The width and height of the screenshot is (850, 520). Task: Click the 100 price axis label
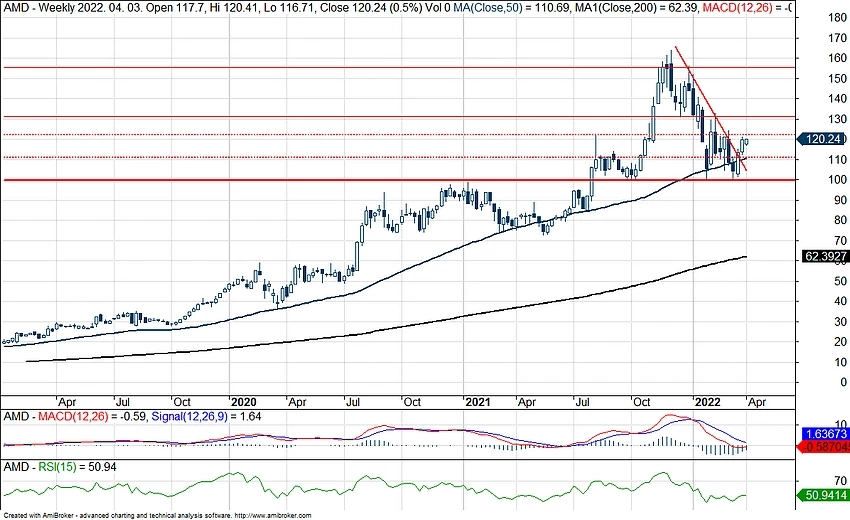(x=837, y=179)
